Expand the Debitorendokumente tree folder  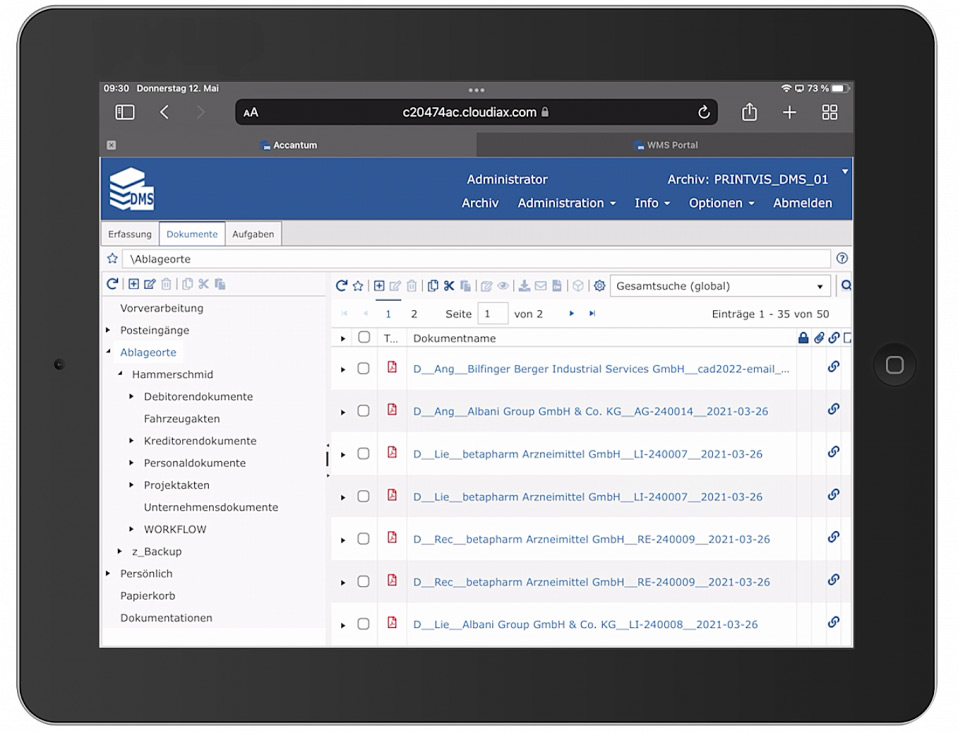pyautogui.click(x=132, y=397)
